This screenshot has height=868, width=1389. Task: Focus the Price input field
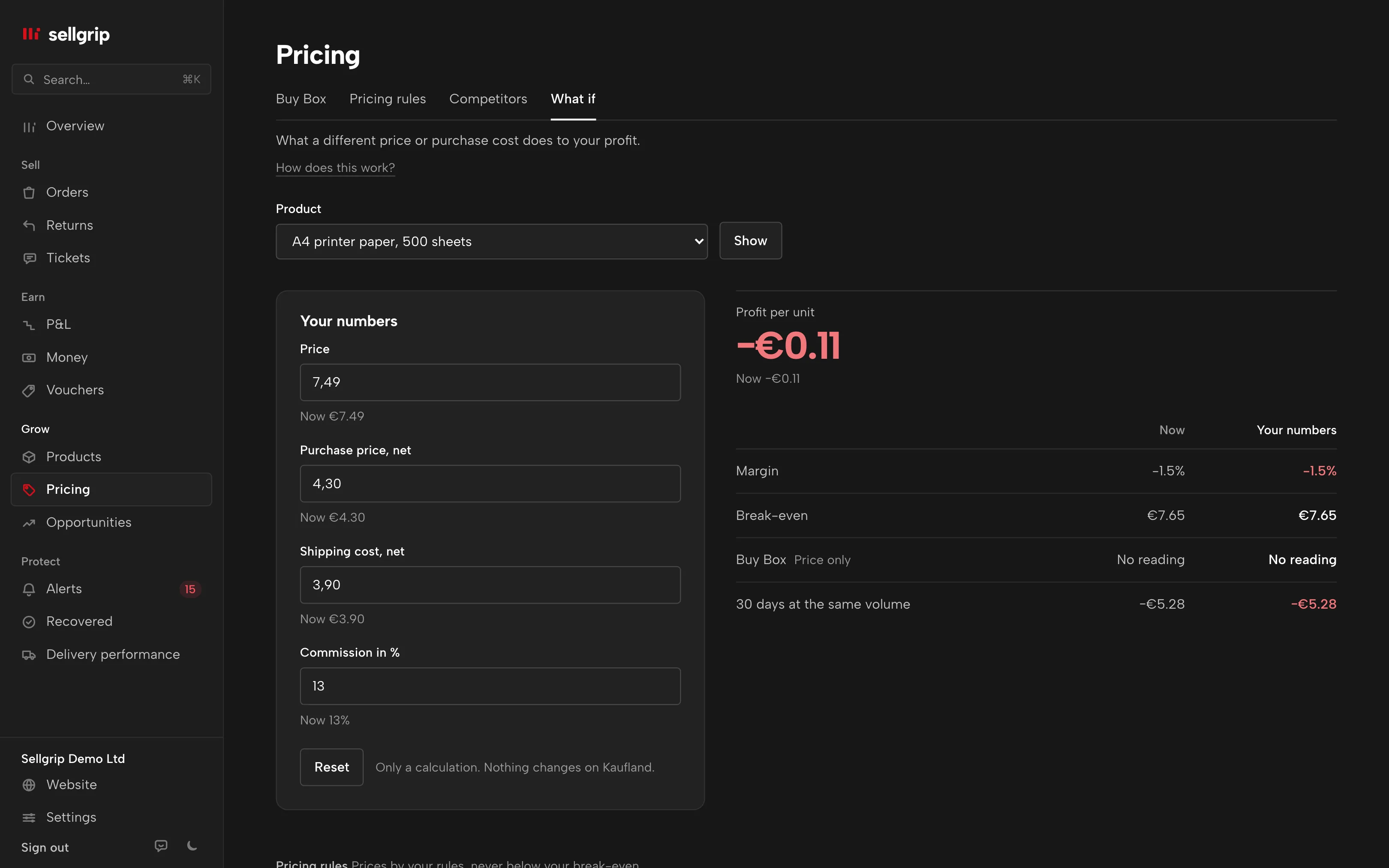(490, 382)
